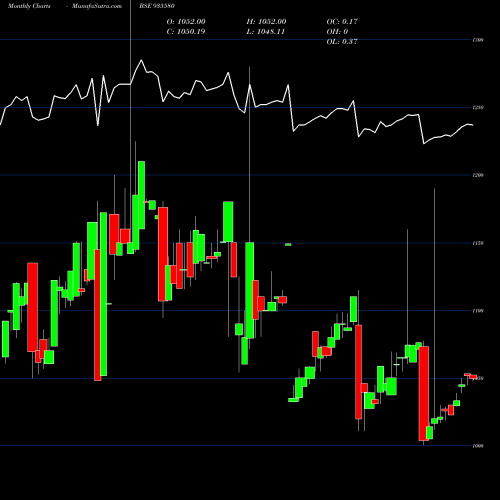Click the 1250 price axis label
This screenshot has width=500, height=500.
(x=478, y=108)
